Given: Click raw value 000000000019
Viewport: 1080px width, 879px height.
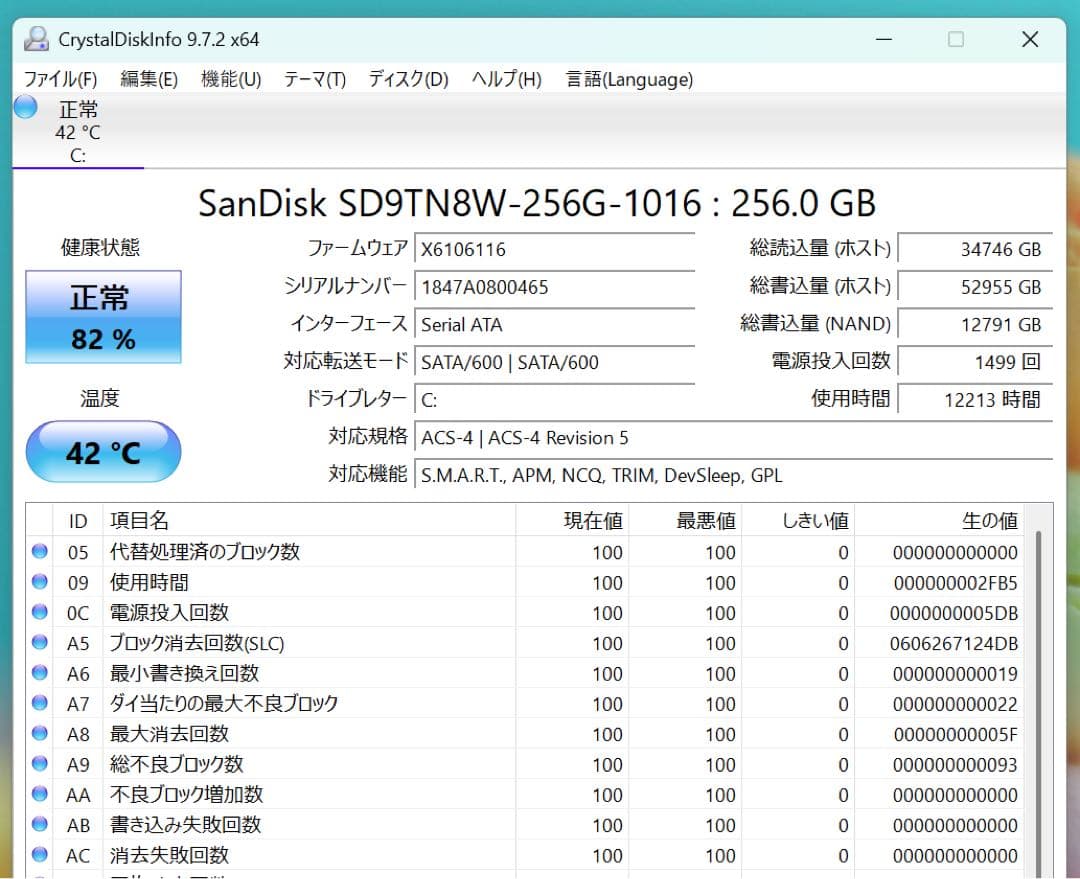Looking at the screenshot, I should pyautogui.click(x=955, y=674).
